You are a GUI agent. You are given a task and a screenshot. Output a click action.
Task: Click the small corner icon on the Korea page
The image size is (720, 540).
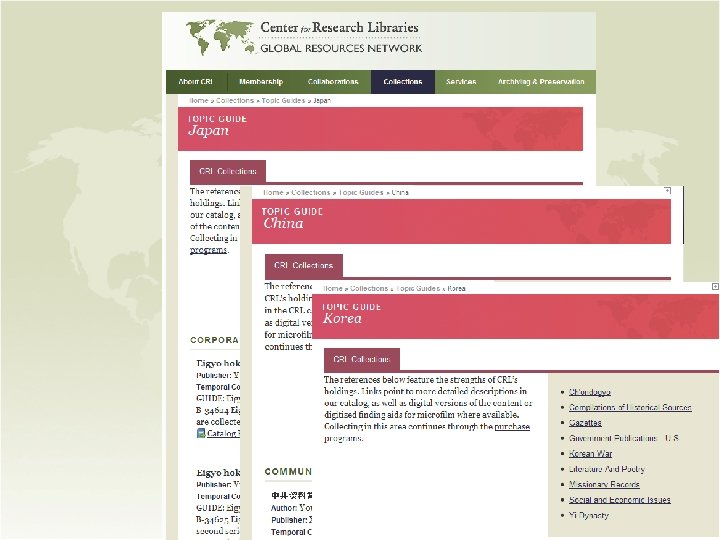tap(715, 286)
